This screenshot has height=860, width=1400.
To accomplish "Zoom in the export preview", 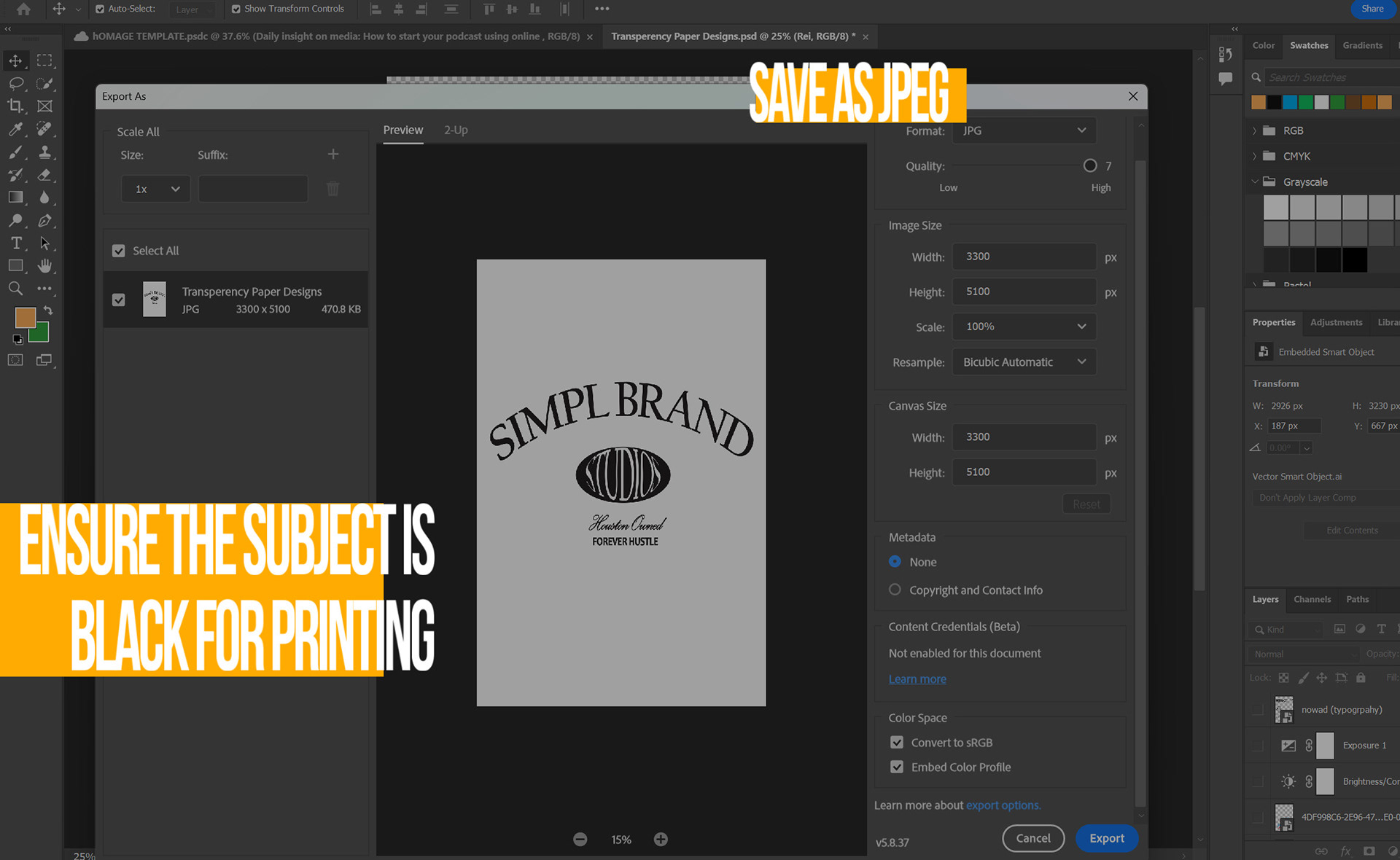I will coord(661,840).
